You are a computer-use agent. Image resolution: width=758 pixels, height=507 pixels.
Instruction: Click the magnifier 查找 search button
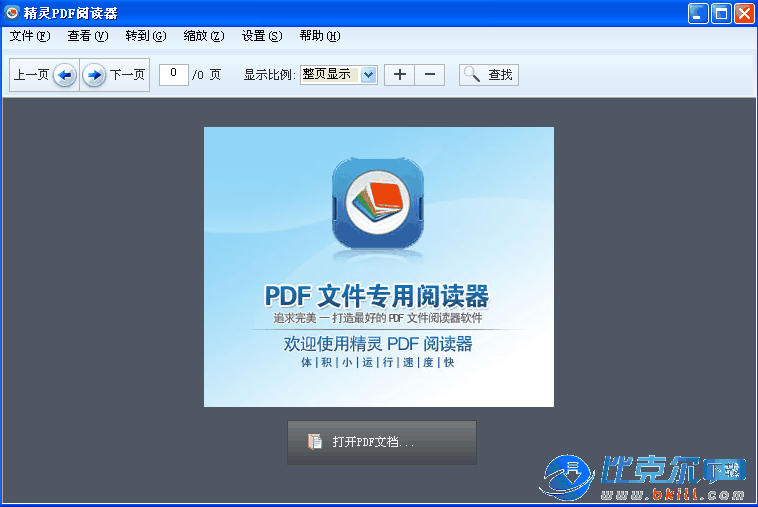click(489, 75)
